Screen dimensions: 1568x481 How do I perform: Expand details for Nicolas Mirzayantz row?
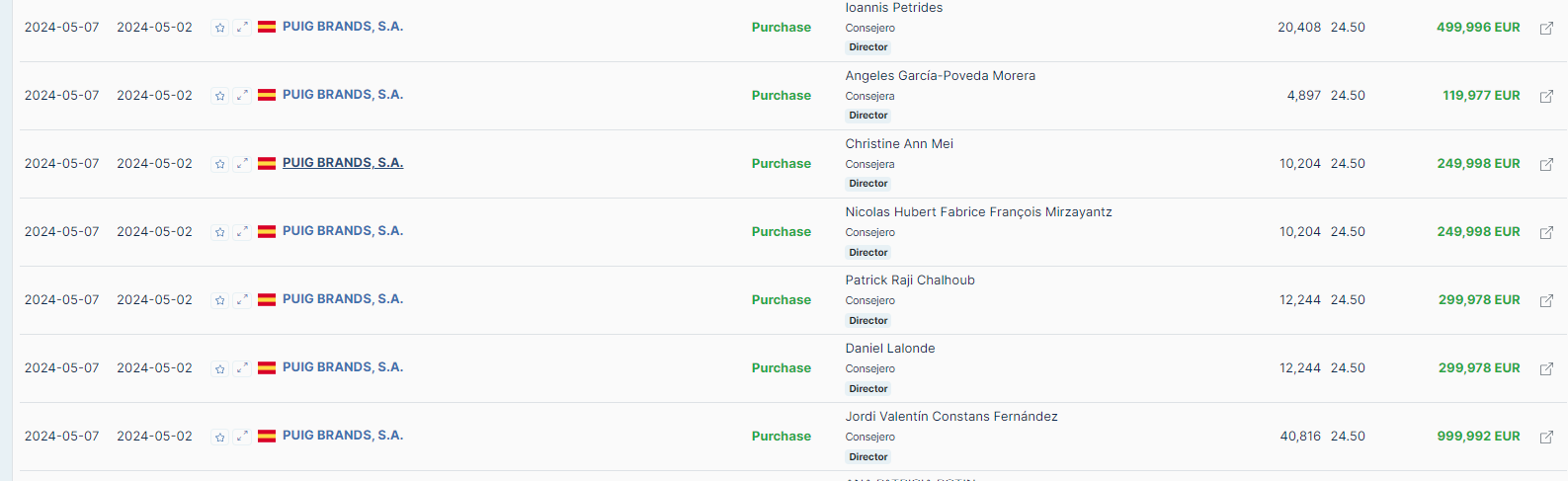tap(242, 232)
